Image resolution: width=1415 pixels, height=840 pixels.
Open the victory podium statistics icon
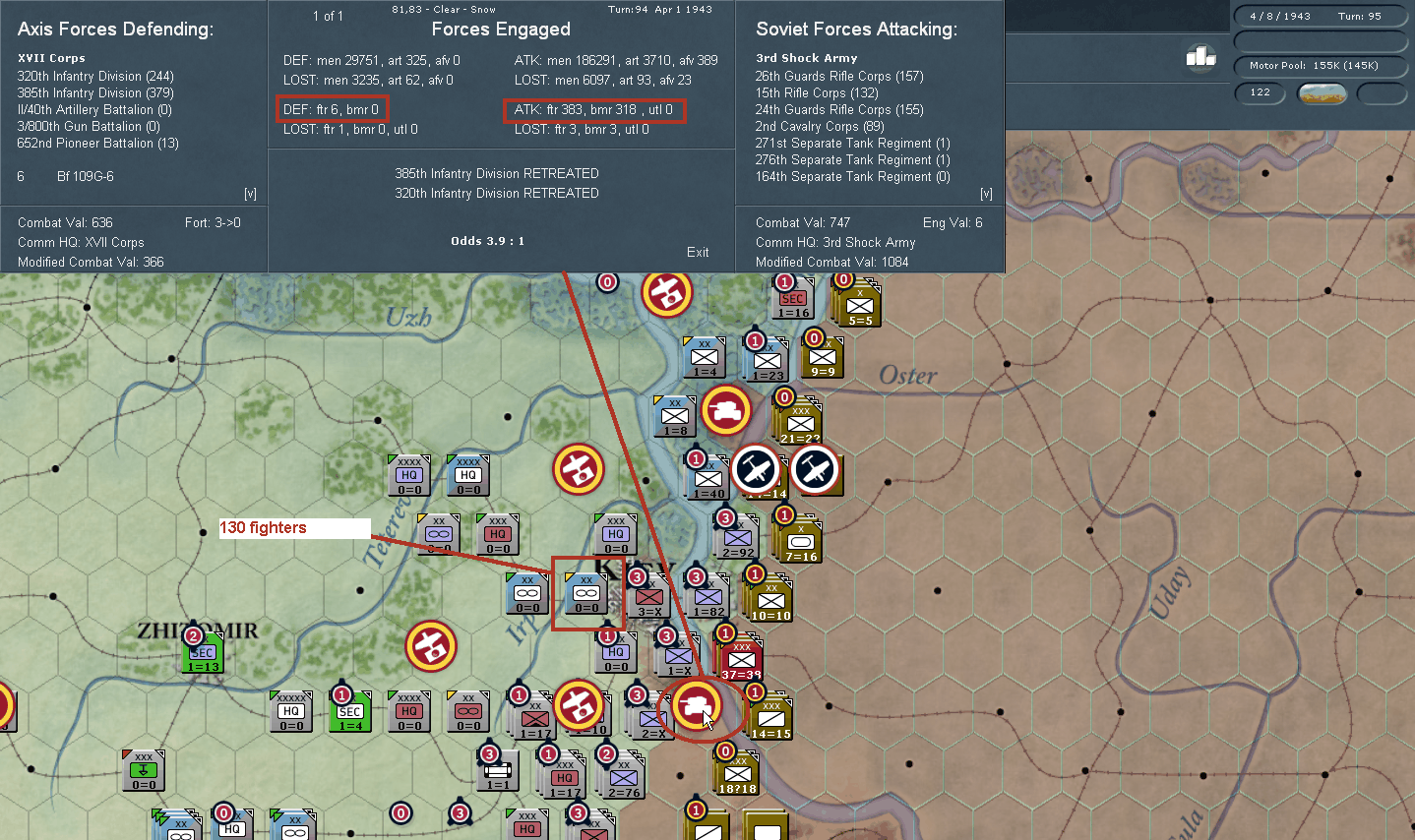[x=1200, y=57]
